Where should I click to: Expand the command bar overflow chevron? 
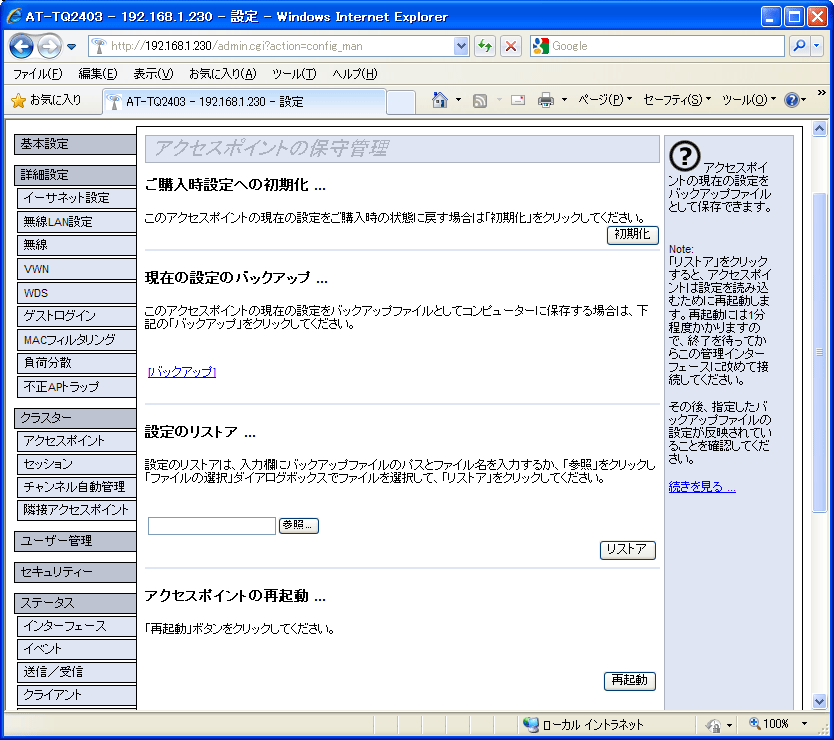click(822, 93)
